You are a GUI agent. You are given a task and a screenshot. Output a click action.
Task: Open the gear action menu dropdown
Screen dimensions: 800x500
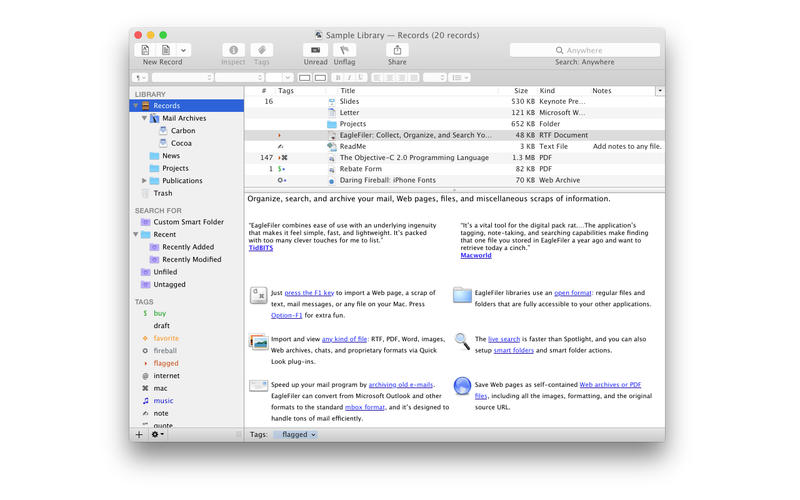point(158,435)
